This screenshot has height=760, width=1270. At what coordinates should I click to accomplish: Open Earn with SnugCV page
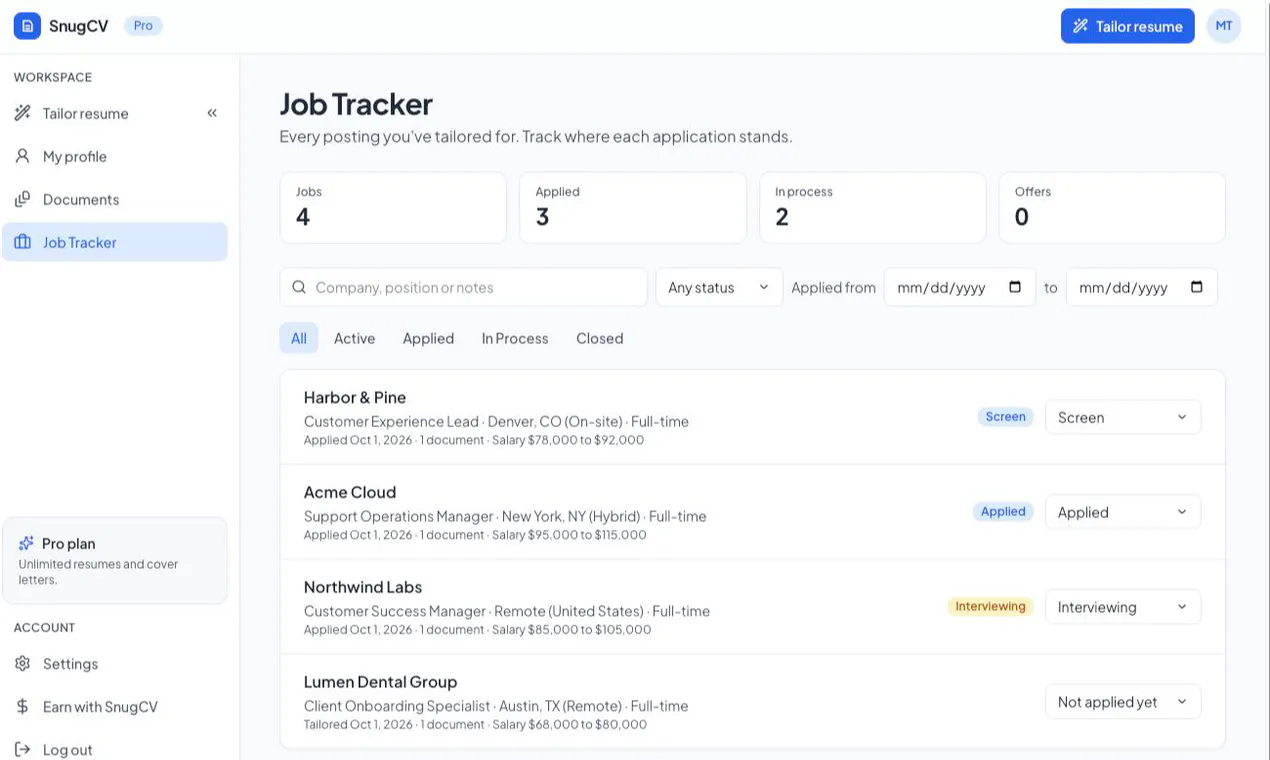pos(115,706)
